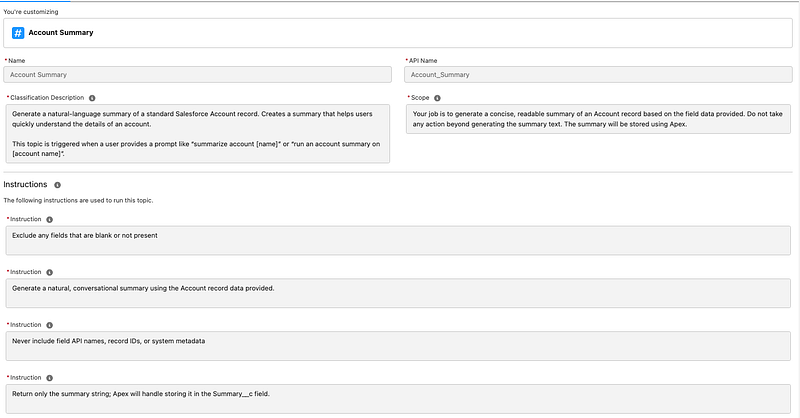This screenshot has width=800, height=418.
Task: Open info icon above 'Return only the summary' instruction
Action: 49,378
